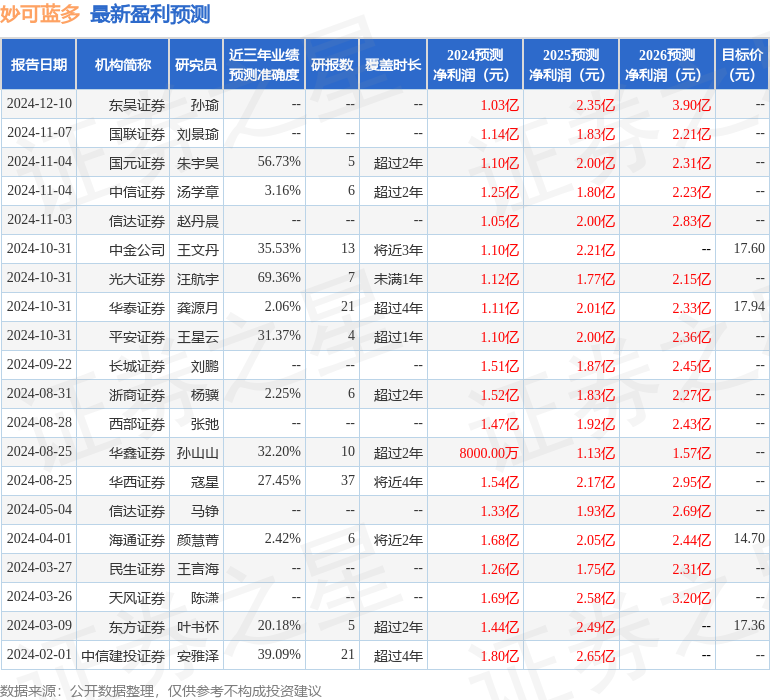Click the 近三年业绩预测准确度 column header
This screenshot has height=700, width=770.
(264, 64)
